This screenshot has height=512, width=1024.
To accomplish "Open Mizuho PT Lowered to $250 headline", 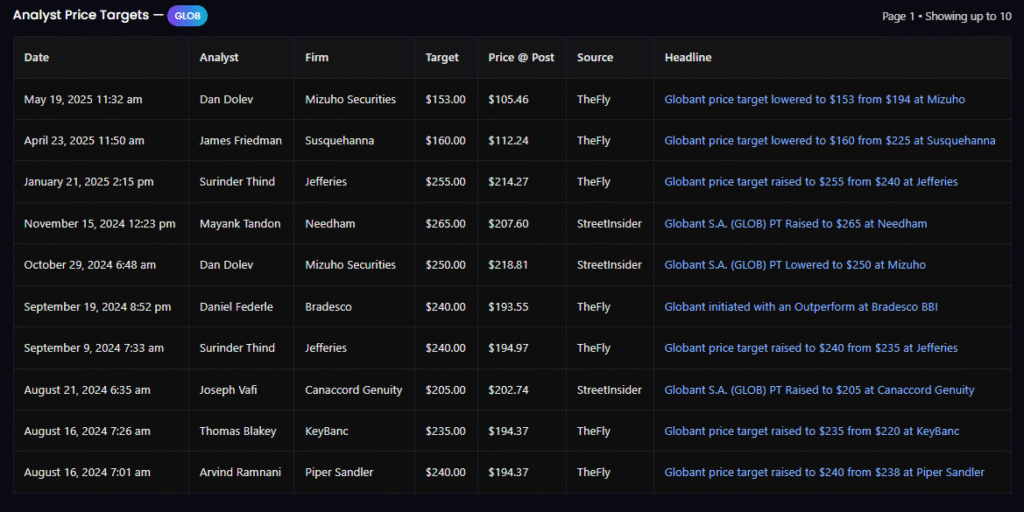I will 794,265.
